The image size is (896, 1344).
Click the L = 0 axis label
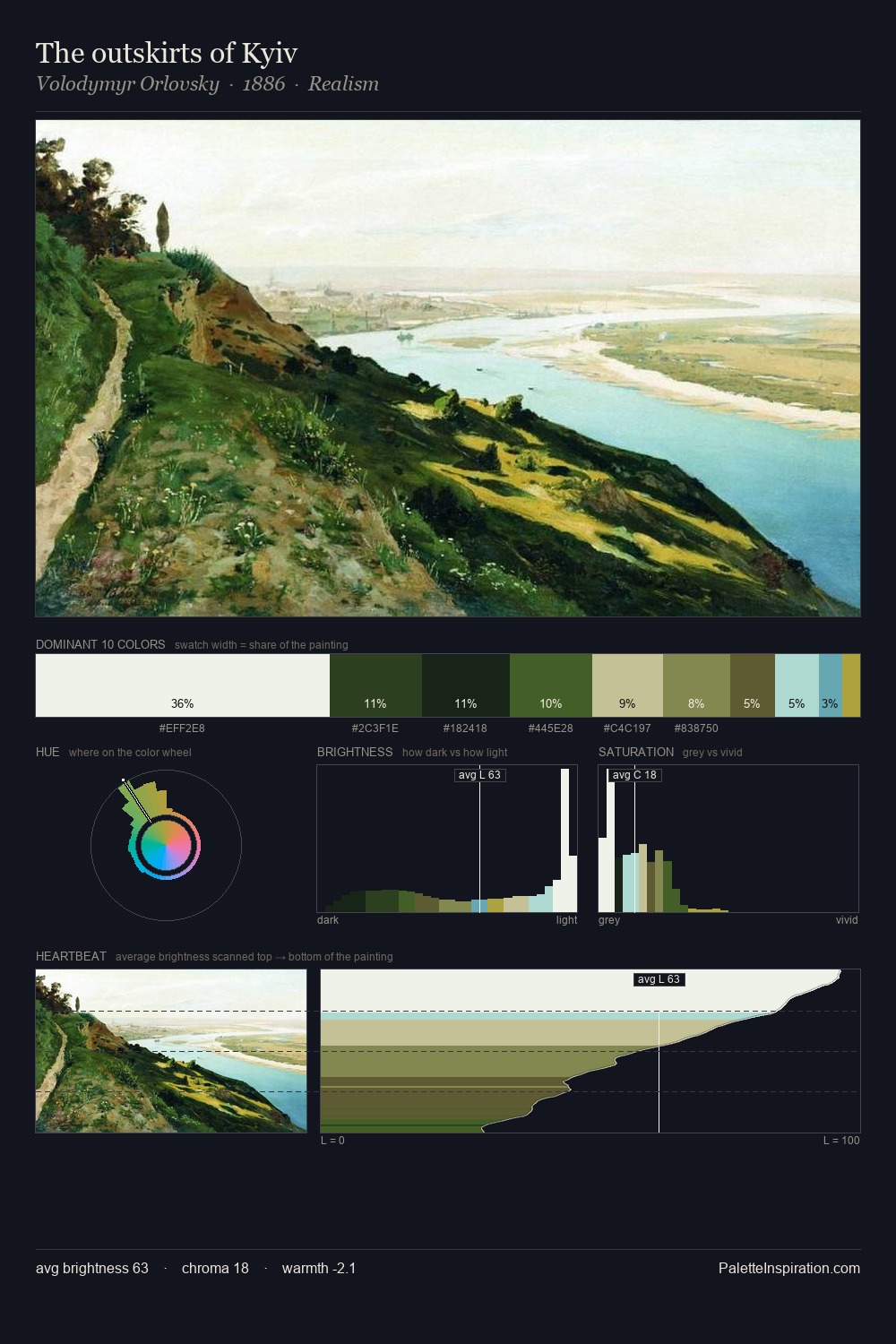pyautogui.click(x=332, y=1141)
